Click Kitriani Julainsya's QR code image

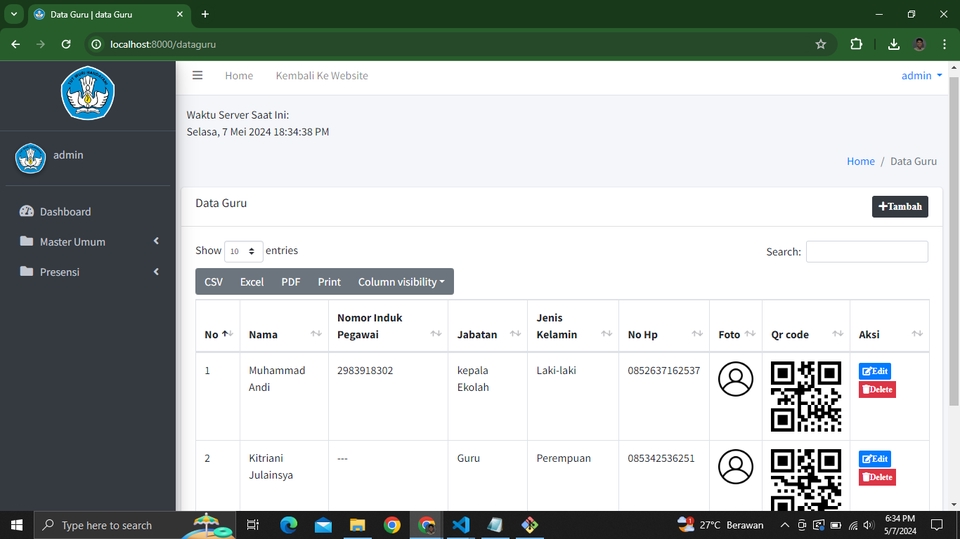tap(806, 480)
